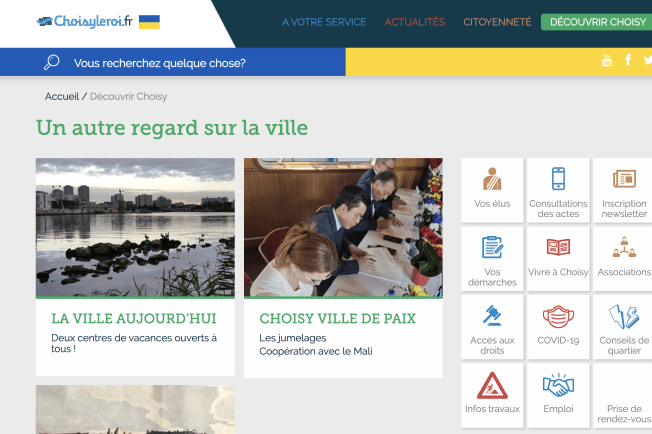Image resolution: width=652 pixels, height=434 pixels.
Task: Open Vos démarches clipboard icon
Action: point(492,247)
